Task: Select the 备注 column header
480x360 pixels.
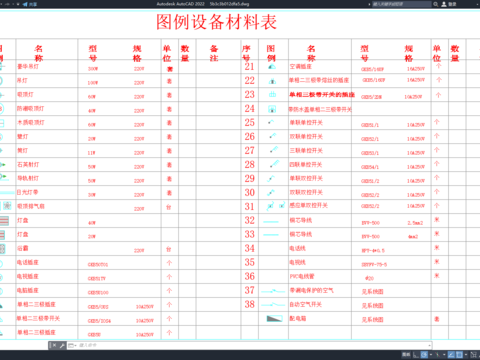Action: point(214,53)
